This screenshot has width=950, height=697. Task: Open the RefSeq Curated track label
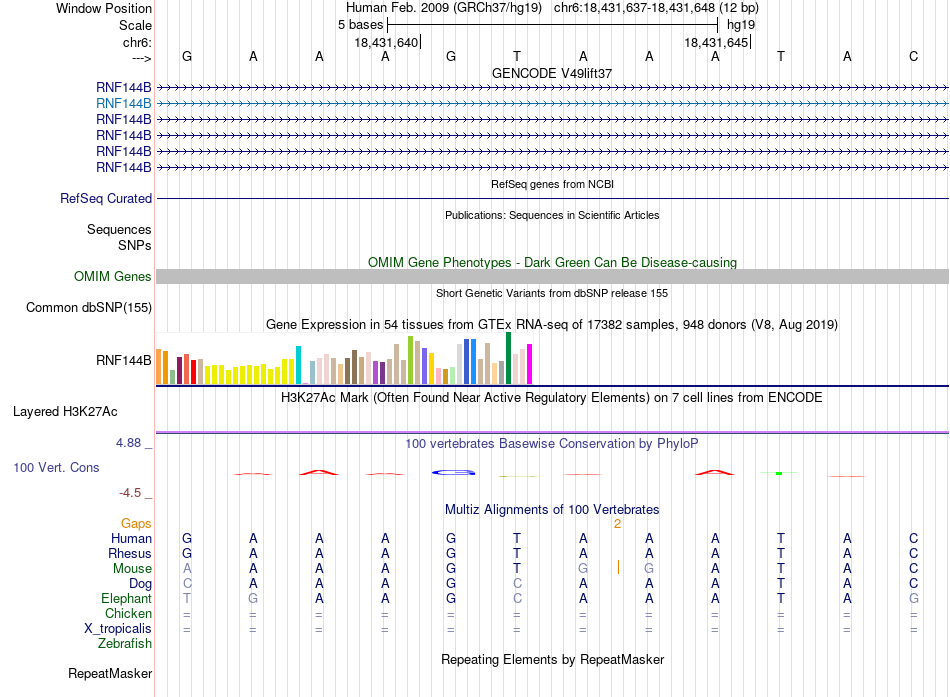106,198
